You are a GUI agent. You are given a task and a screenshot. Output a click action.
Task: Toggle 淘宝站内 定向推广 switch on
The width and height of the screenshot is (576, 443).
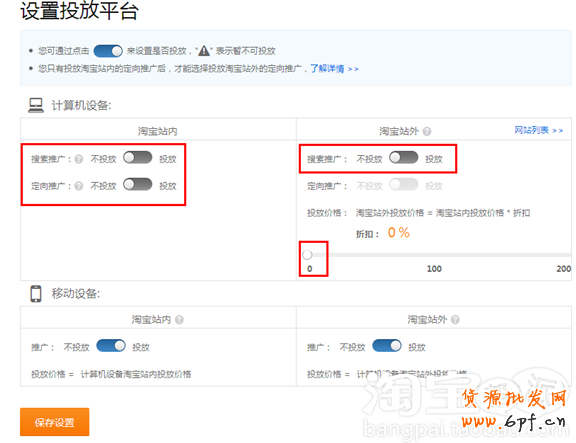[138, 184]
